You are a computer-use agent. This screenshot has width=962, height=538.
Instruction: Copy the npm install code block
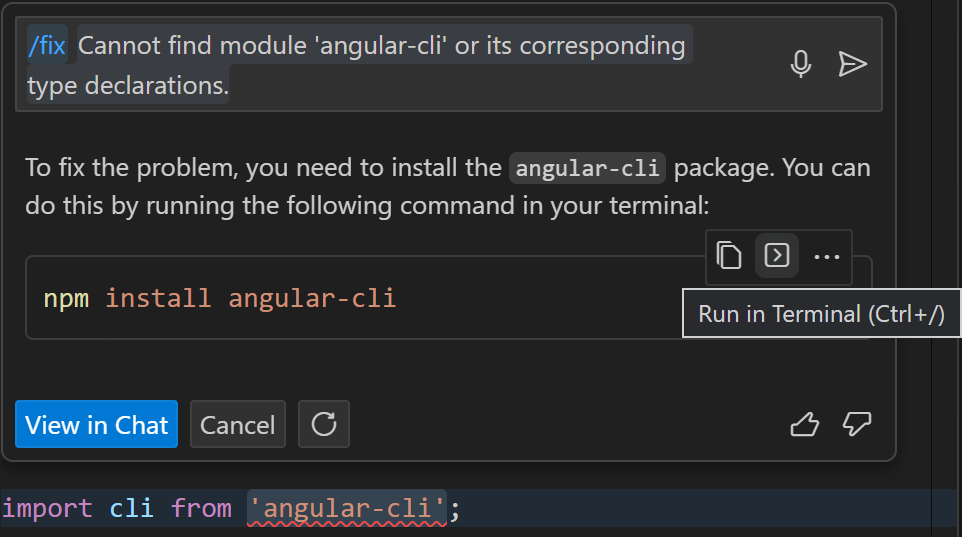[730, 256]
